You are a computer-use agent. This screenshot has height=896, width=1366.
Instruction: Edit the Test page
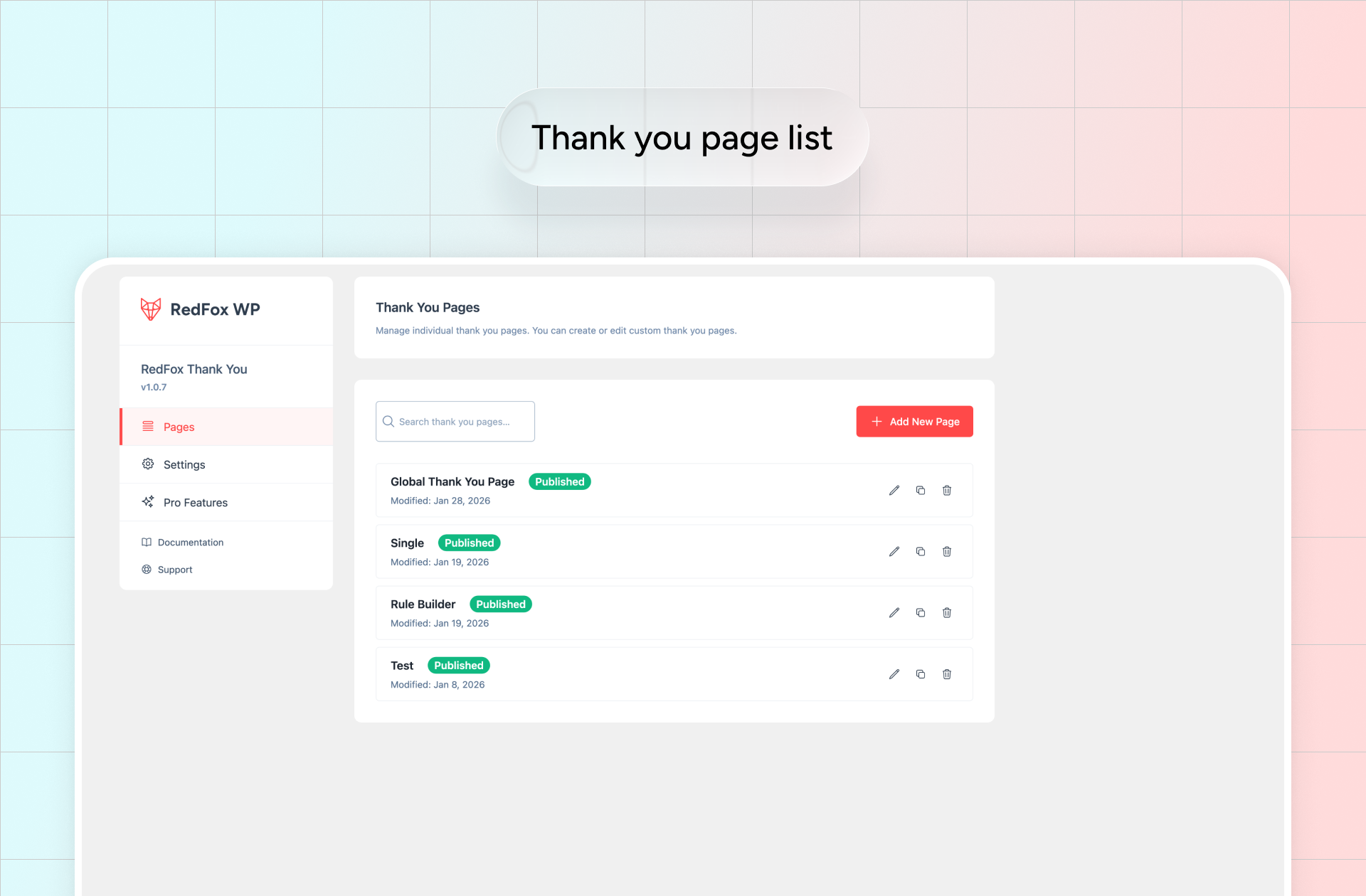[x=894, y=674]
